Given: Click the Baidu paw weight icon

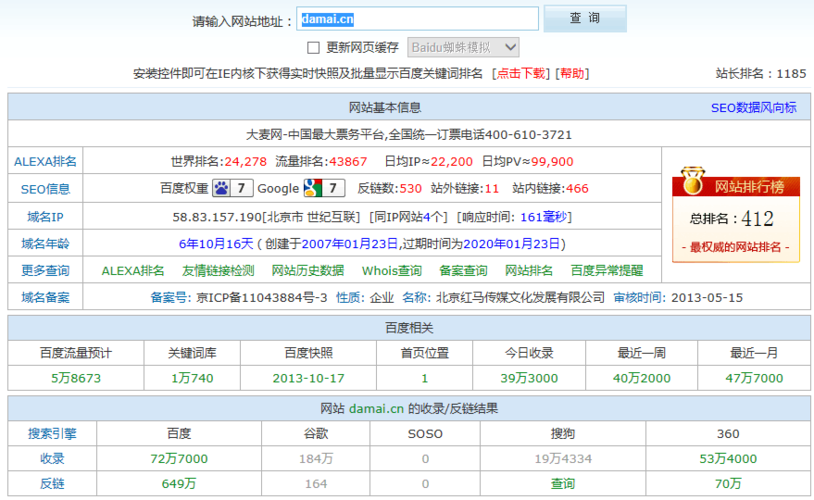Looking at the screenshot, I should click(x=233, y=188).
